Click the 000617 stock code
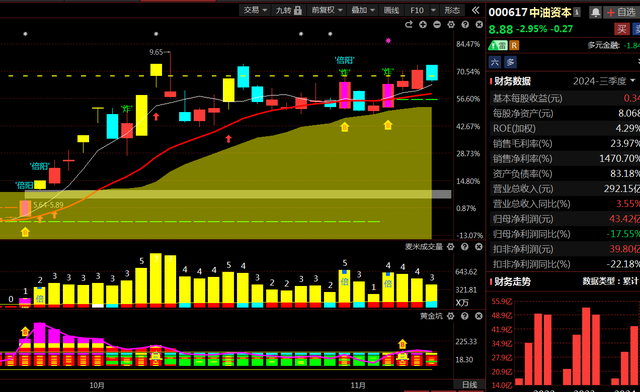Image resolution: width=640 pixels, height=392 pixels. pos(508,12)
